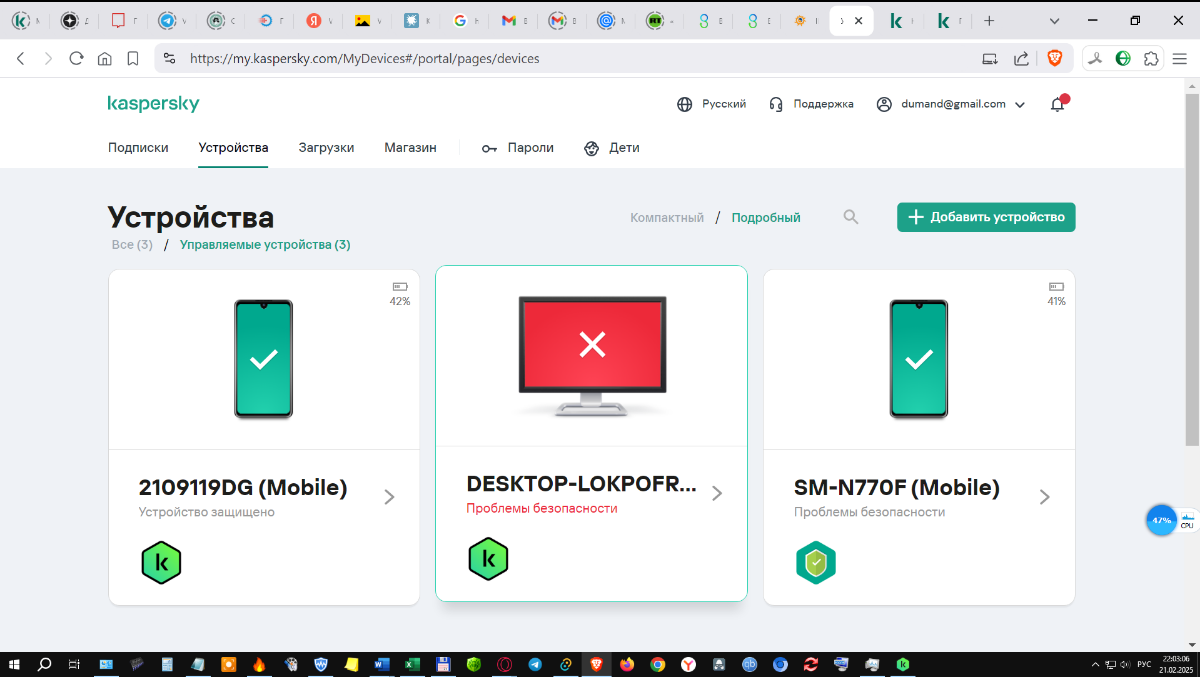This screenshot has height=677, width=1200.
Task: Show Все (3) devices filter
Action: click(132, 244)
